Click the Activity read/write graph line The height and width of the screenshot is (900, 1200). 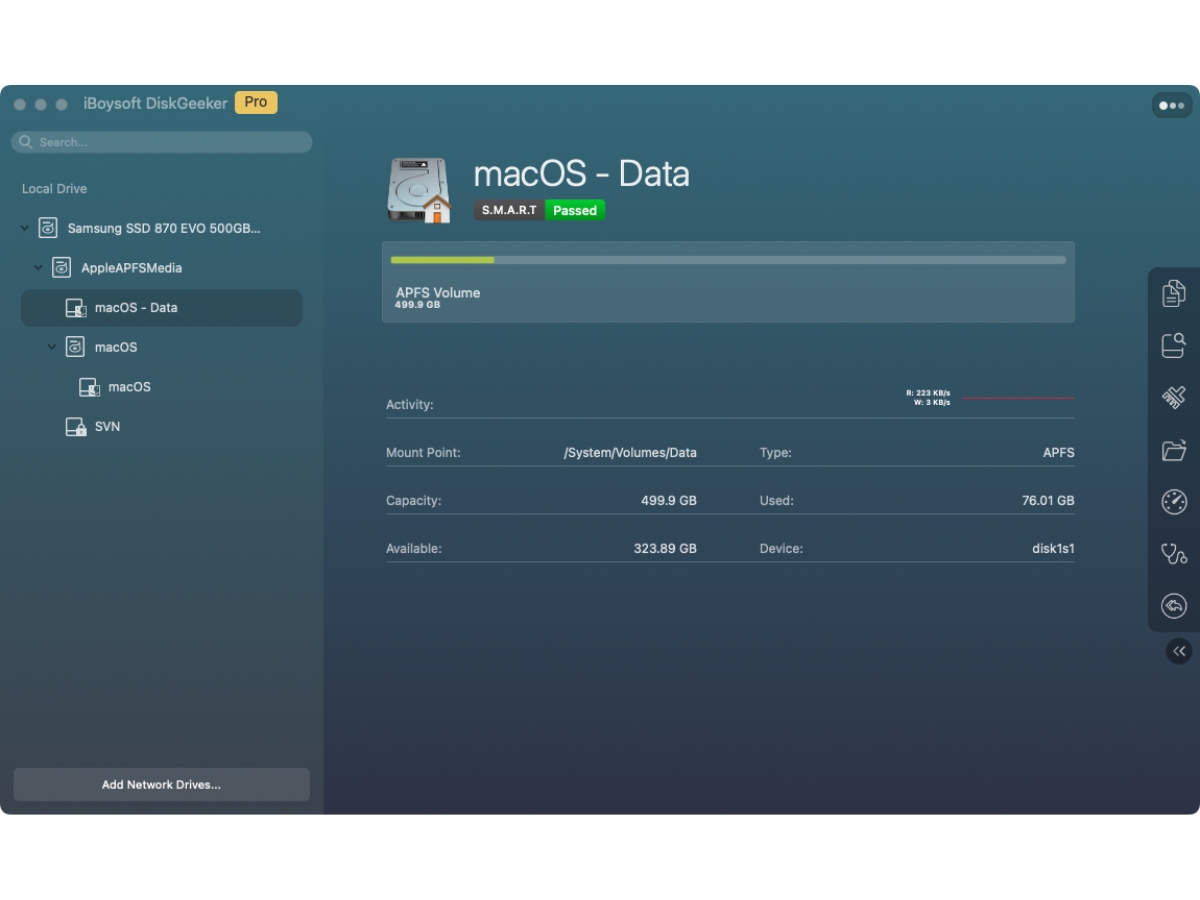tap(1018, 398)
